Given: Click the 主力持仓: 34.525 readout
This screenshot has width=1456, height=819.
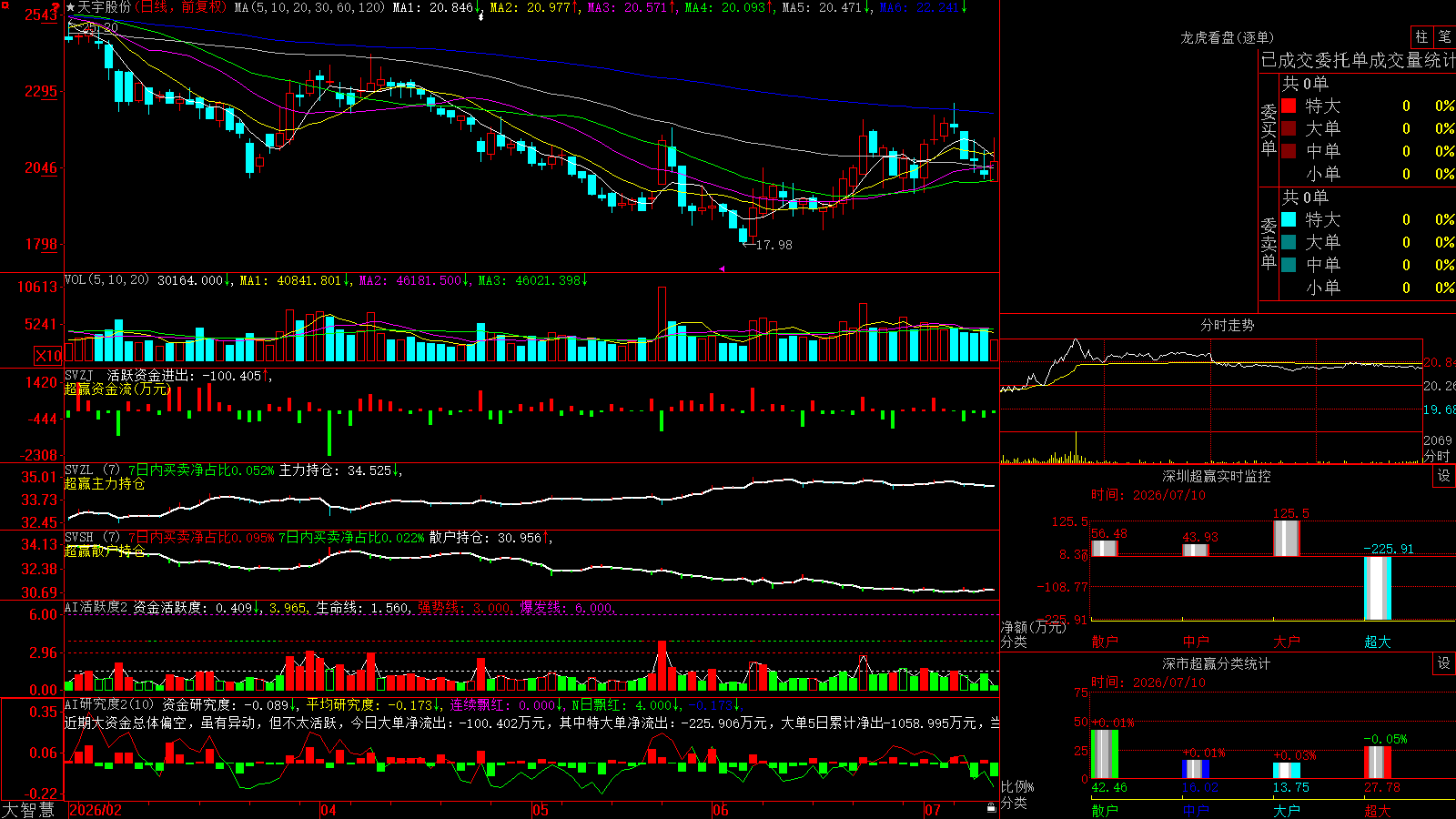Looking at the screenshot, I should pyautogui.click(x=335, y=470).
